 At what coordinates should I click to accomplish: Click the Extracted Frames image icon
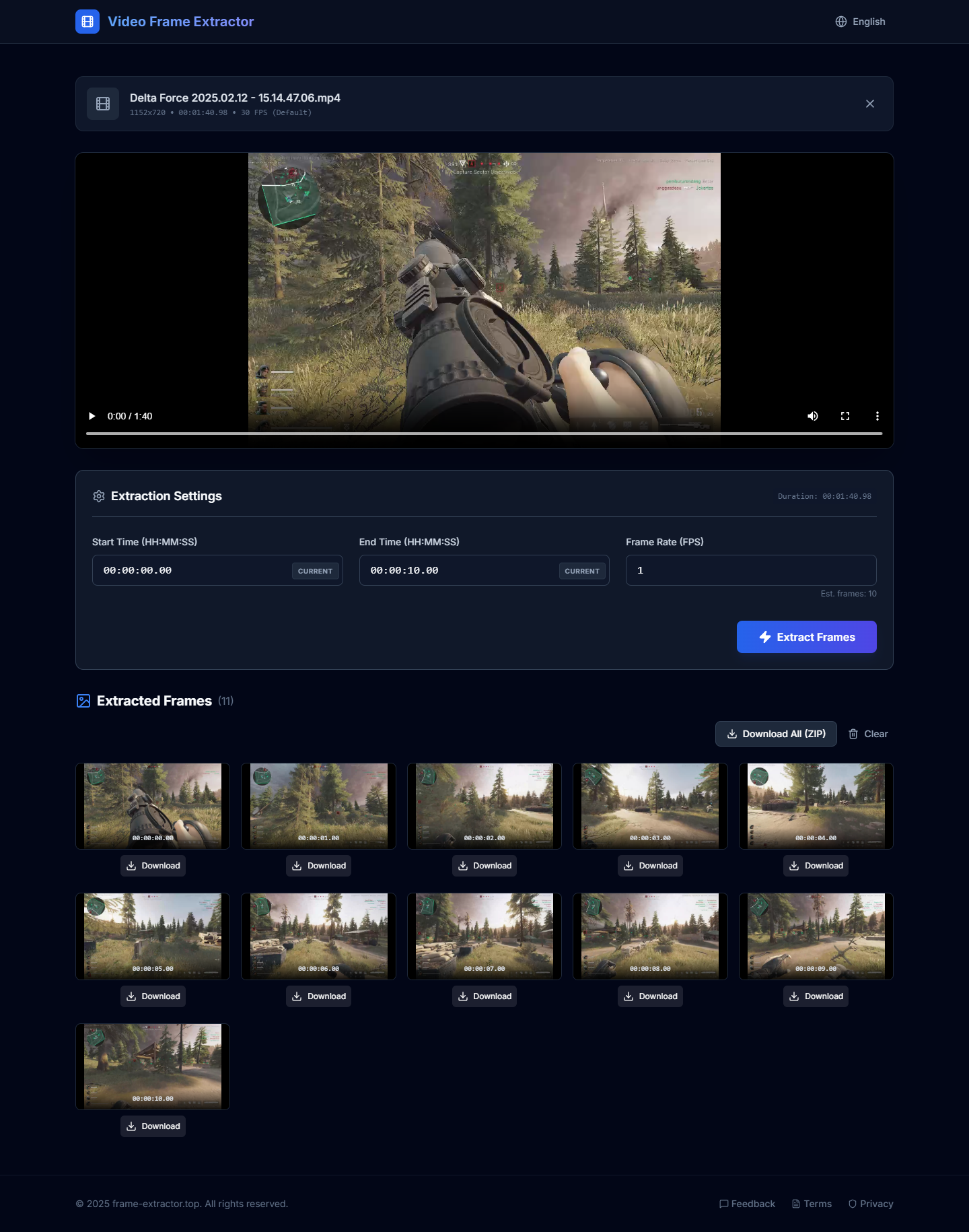coord(83,701)
